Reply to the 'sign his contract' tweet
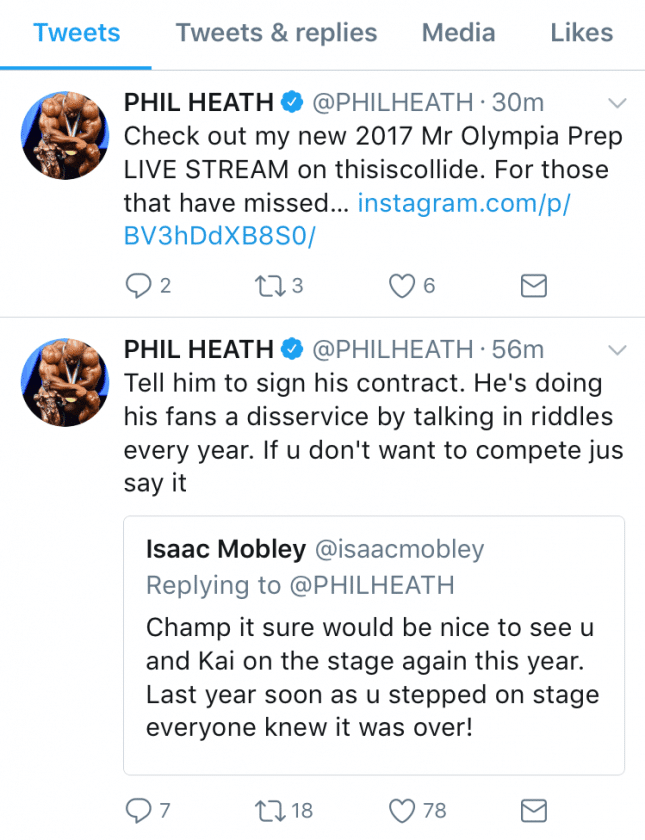645x840 pixels. tap(137, 809)
